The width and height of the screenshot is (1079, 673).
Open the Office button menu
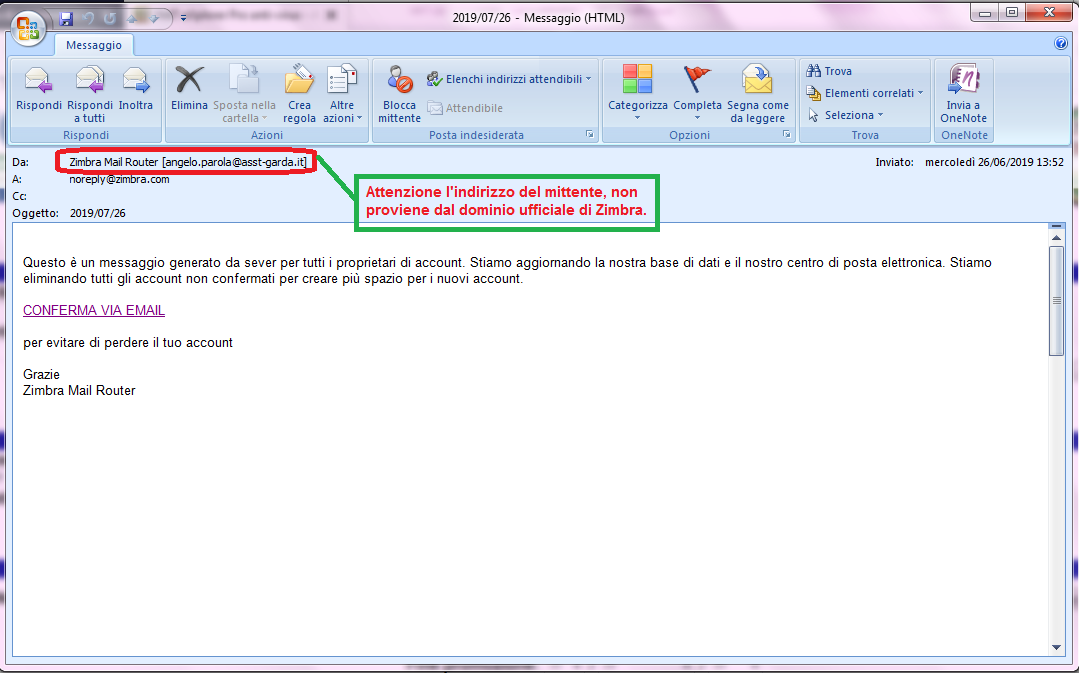coord(28,28)
